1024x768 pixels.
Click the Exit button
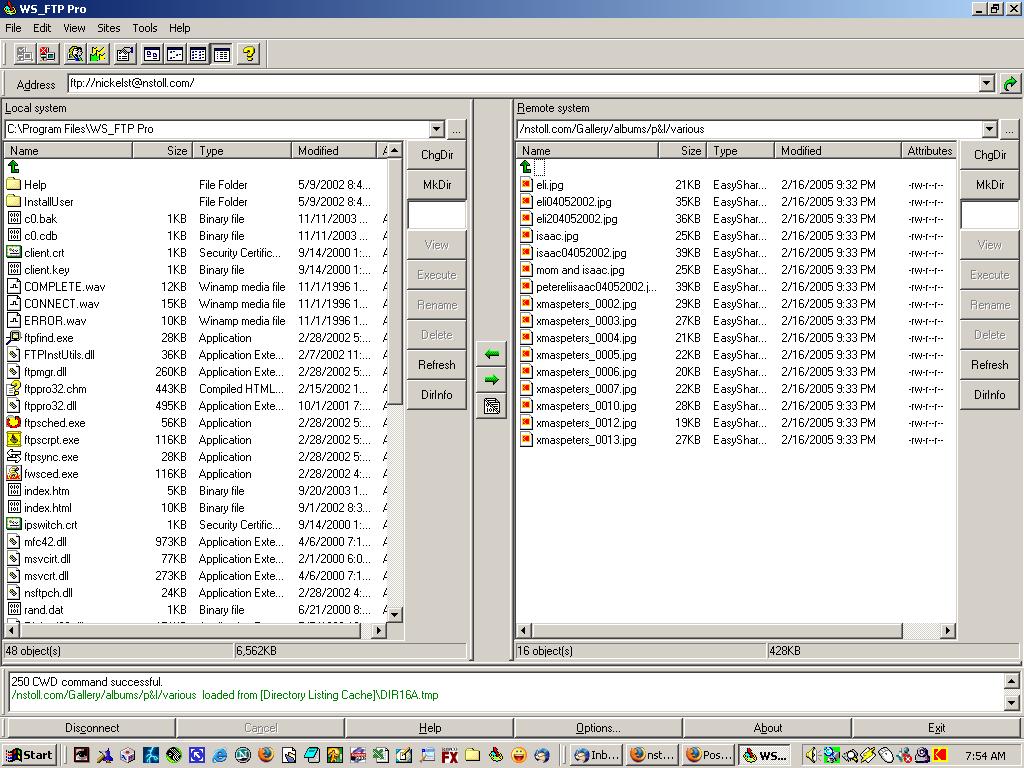pyautogui.click(x=936, y=728)
